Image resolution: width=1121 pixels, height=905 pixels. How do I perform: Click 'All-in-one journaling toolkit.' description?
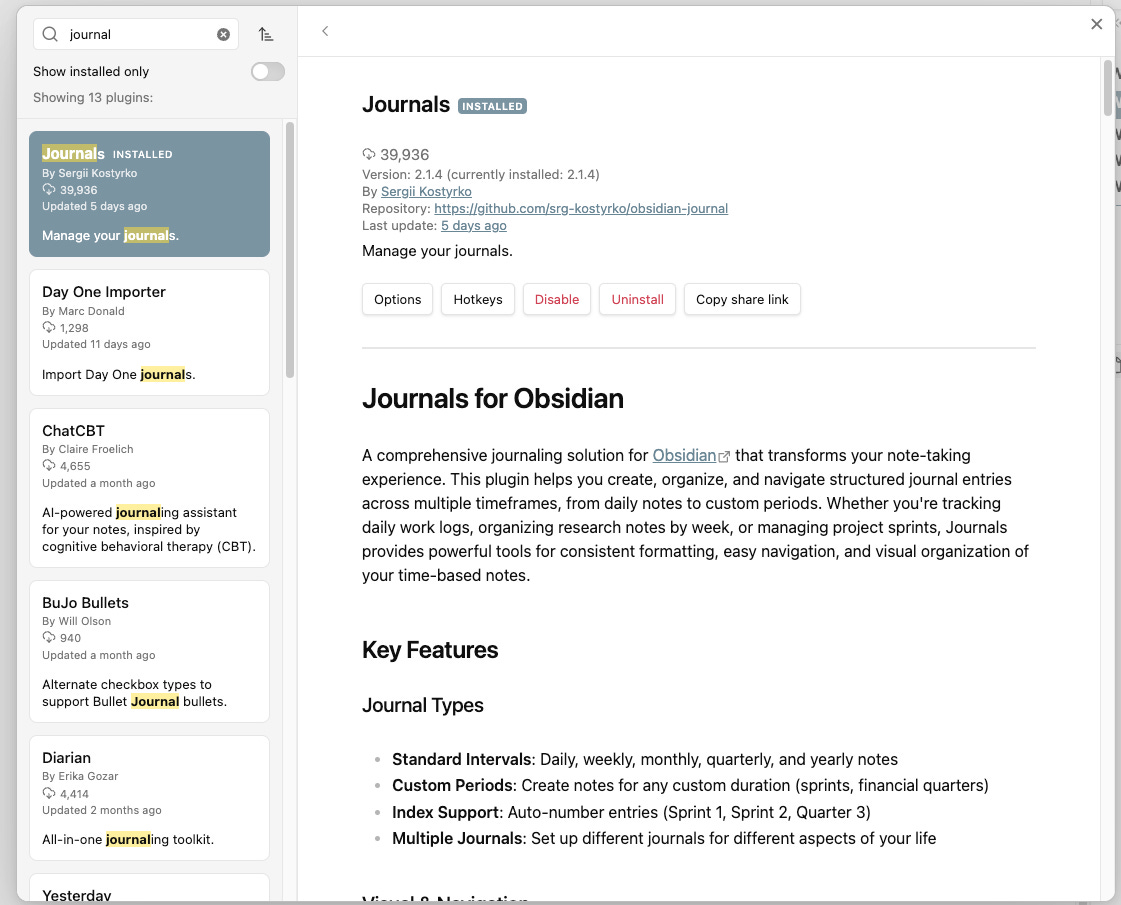coord(128,839)
